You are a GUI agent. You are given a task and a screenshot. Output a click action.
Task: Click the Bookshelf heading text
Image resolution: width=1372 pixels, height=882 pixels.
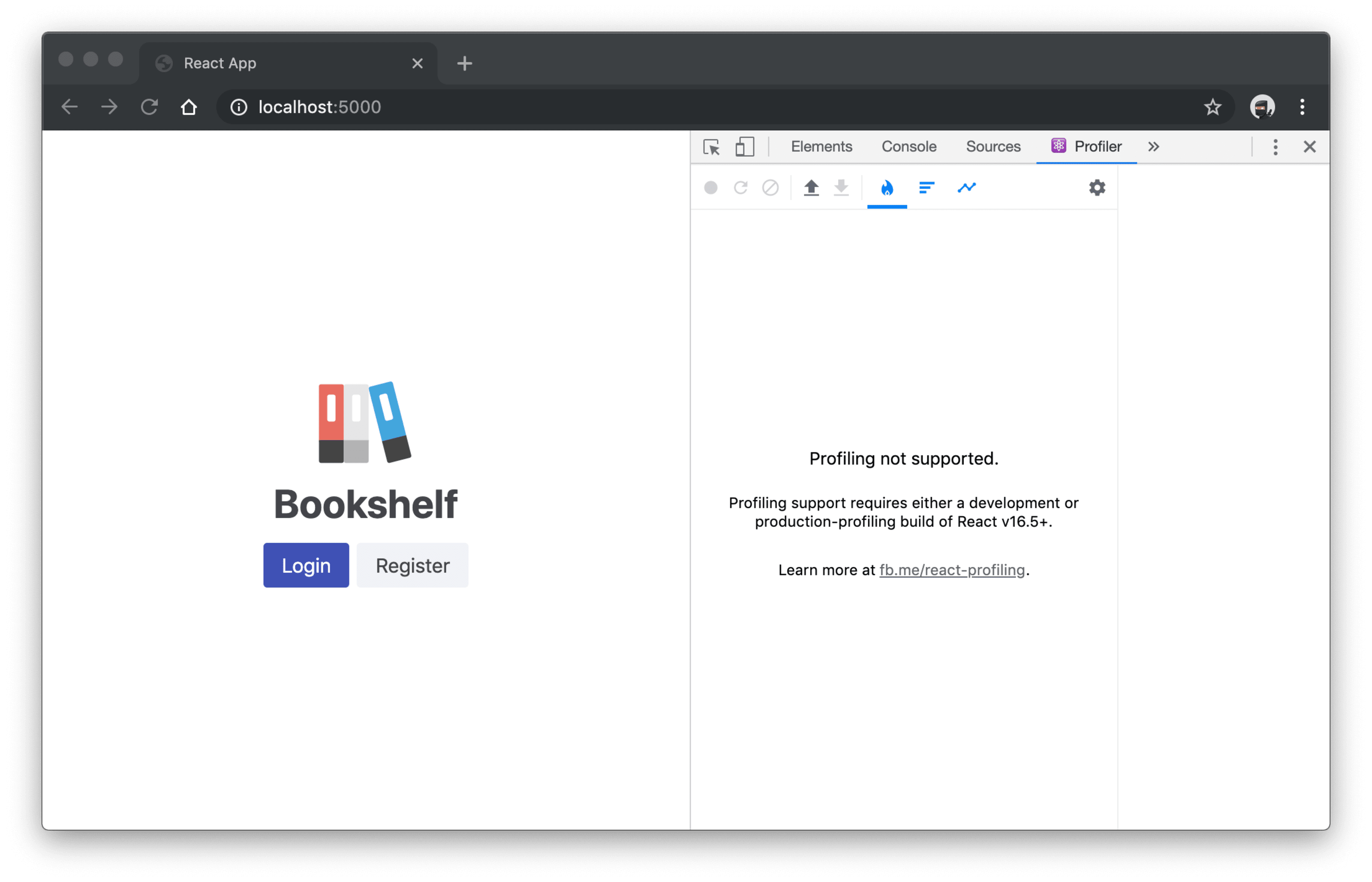coord(365,504)
